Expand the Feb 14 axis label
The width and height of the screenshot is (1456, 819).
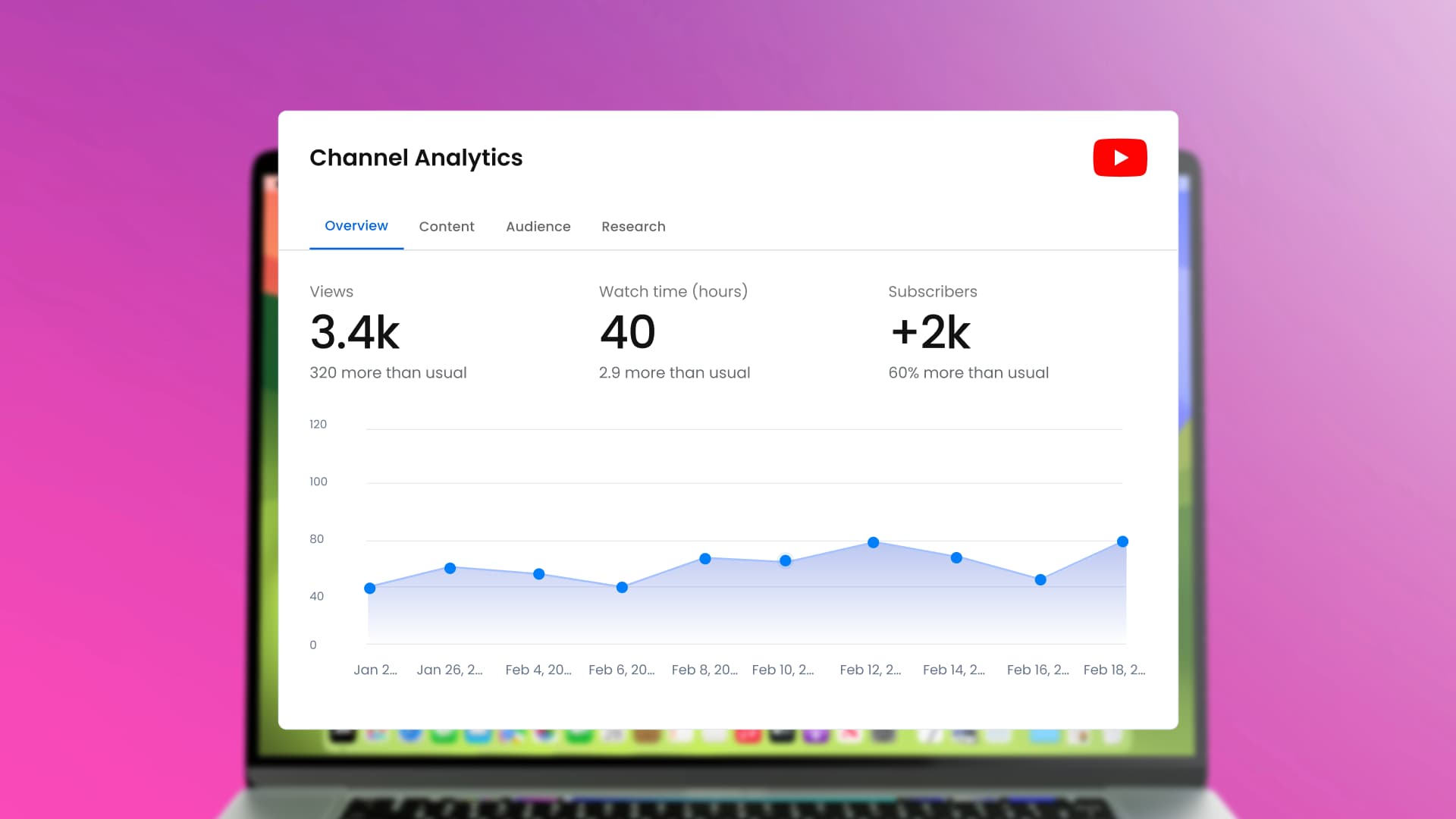point(954,670)
